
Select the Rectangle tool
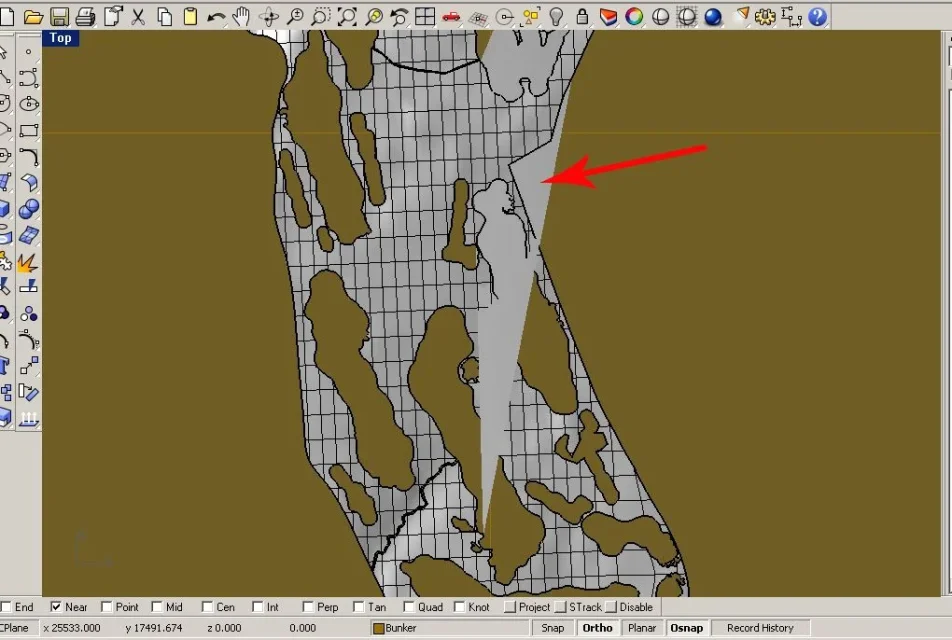pyautogui.click(x=29, y=131)
